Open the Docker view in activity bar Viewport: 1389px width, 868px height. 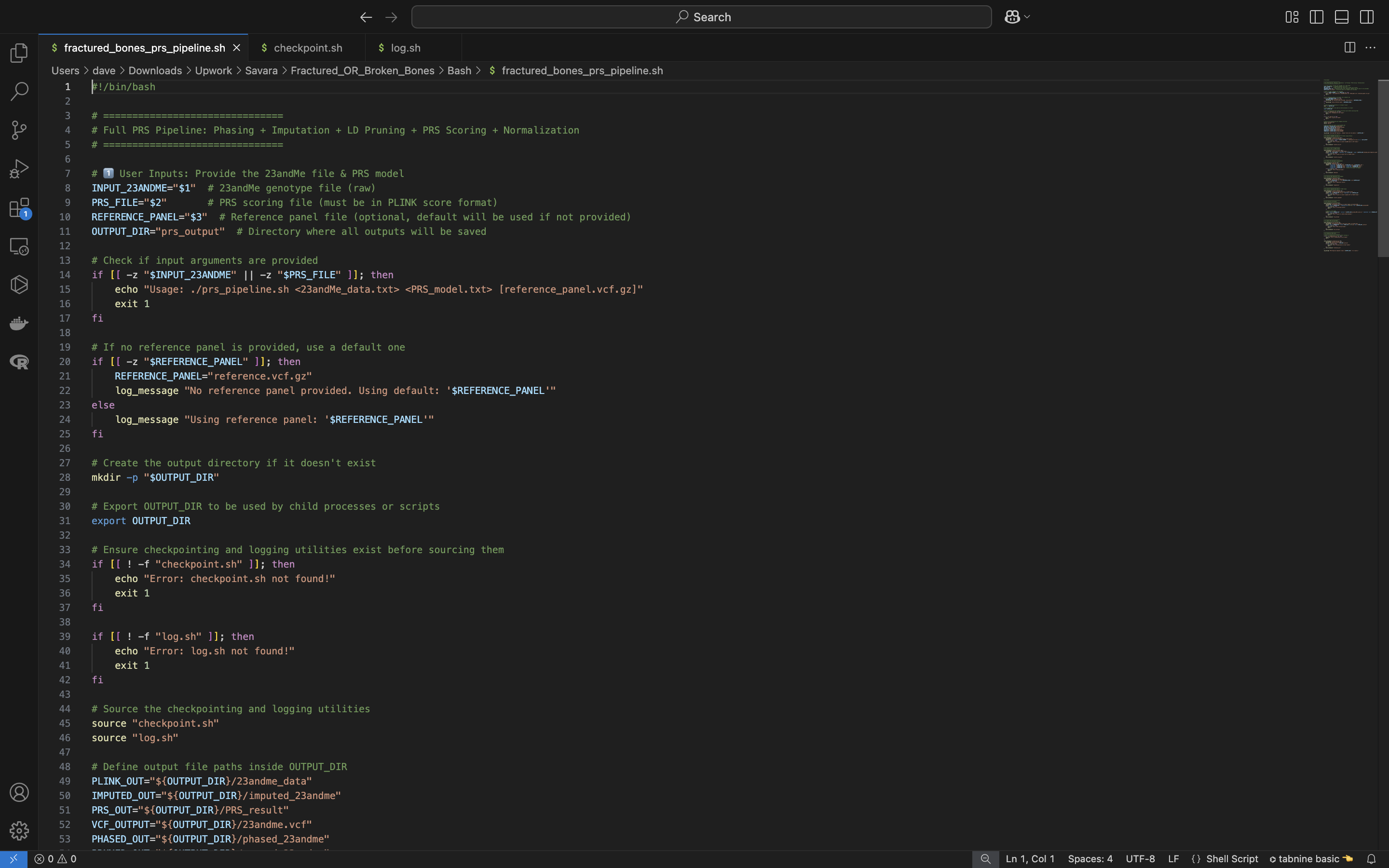(x=19, y=323)
